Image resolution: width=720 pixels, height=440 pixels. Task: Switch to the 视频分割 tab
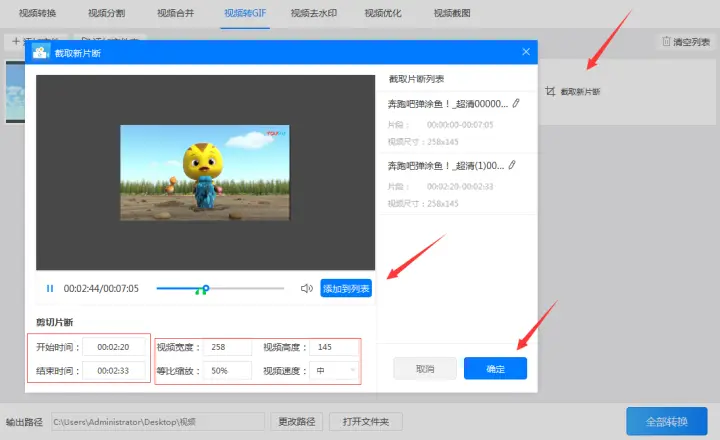(x=107, y=13)
